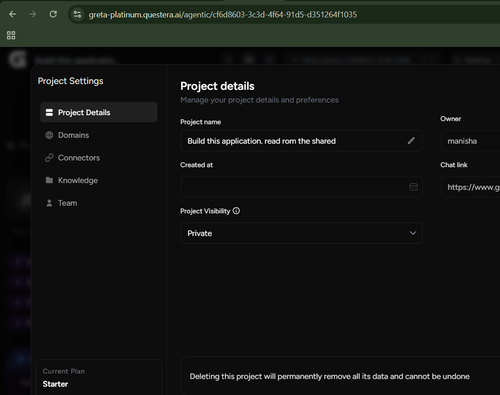Click the 'Project Visibility' label
This screenshot has width=500, height=395.
click(205, 211)
